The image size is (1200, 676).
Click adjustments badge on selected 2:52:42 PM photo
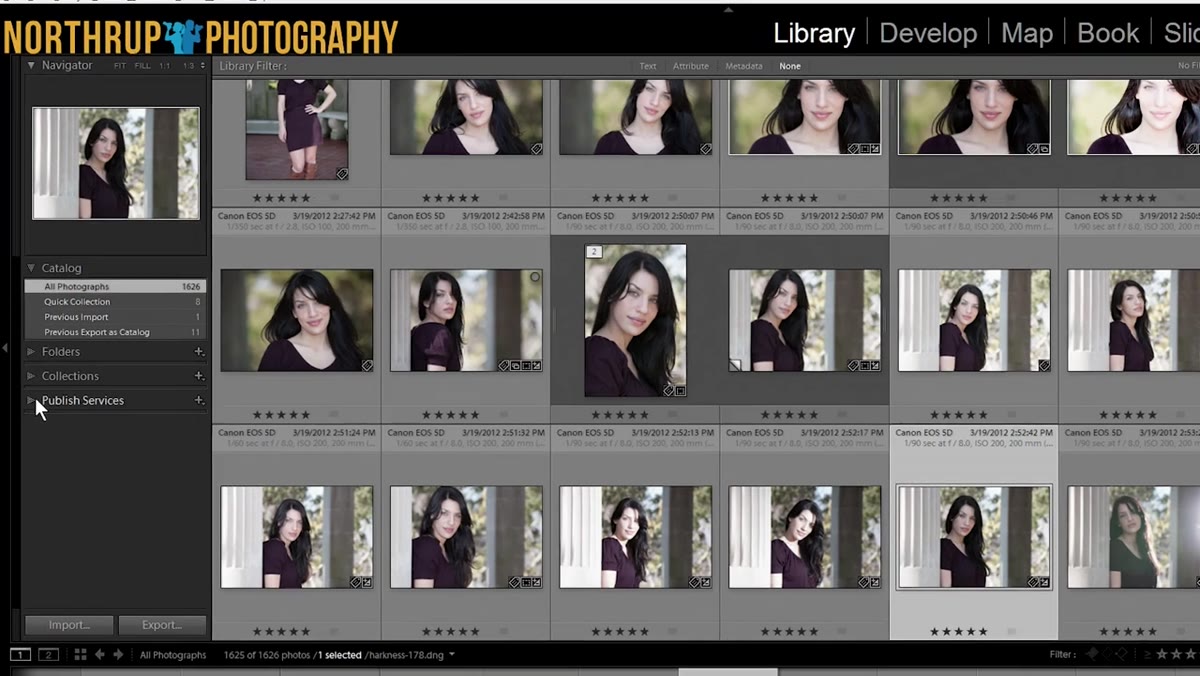coord(1045,582)
